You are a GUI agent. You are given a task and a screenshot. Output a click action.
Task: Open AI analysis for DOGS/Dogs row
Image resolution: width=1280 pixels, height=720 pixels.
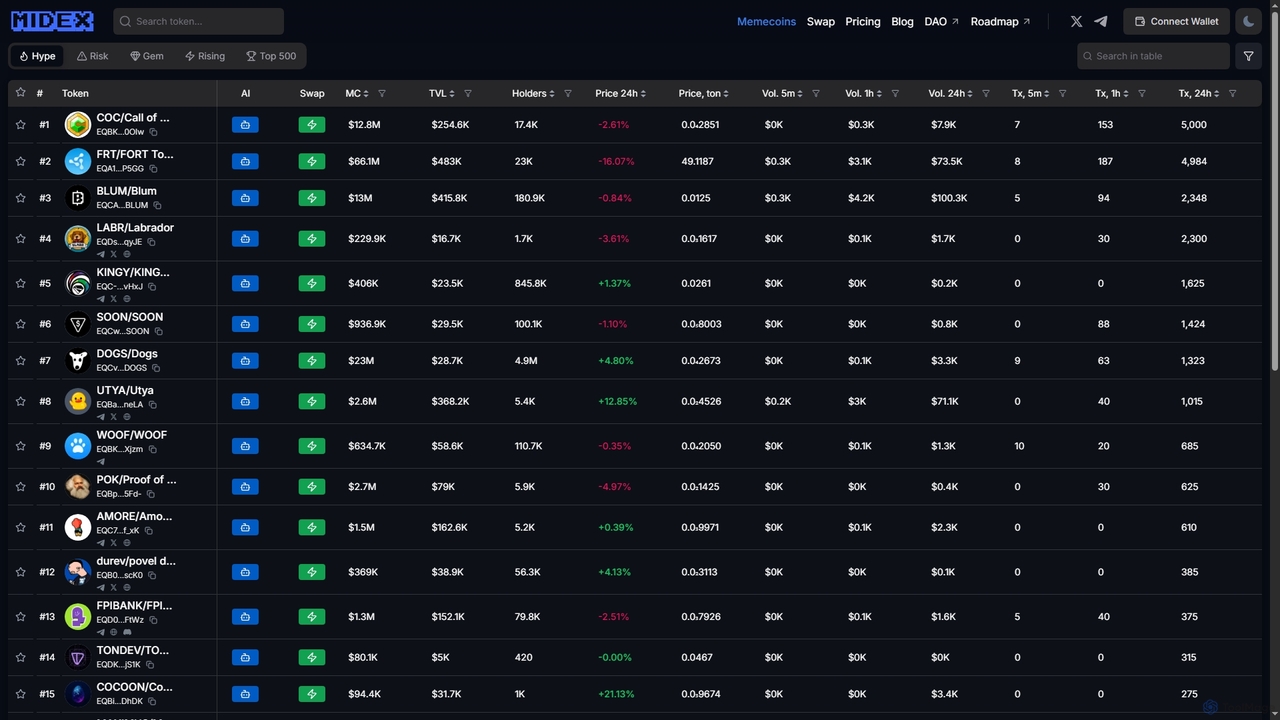tap(245, 361)
